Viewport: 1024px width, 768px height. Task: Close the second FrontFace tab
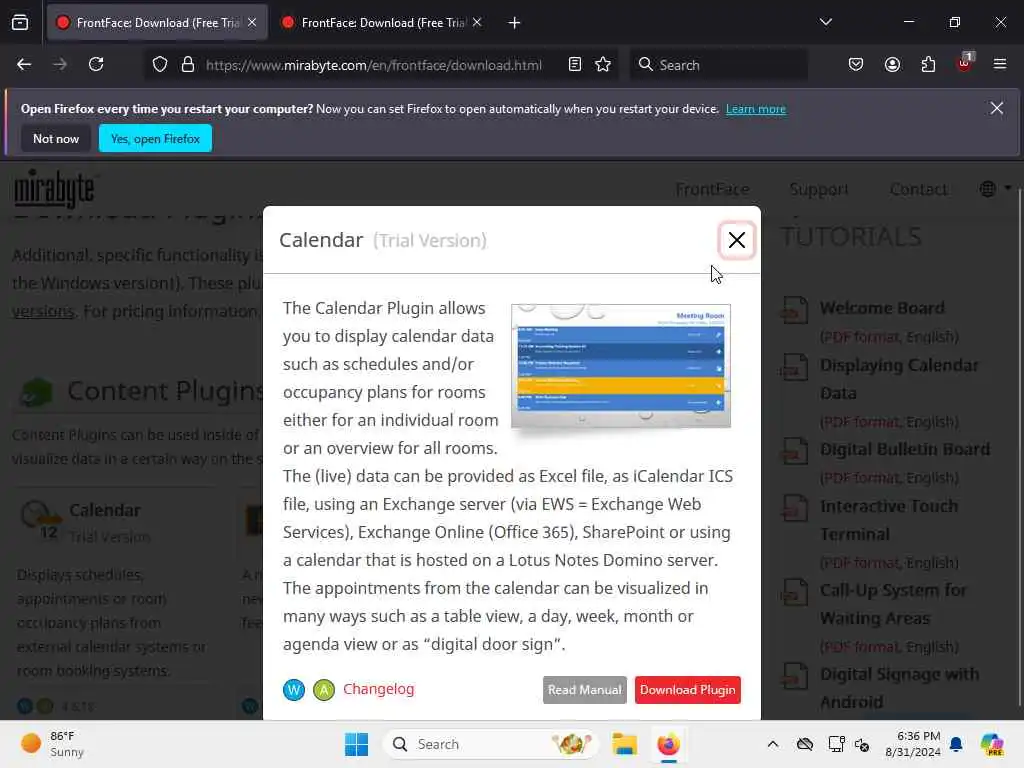pyautogui.click(x=477, y=23)
